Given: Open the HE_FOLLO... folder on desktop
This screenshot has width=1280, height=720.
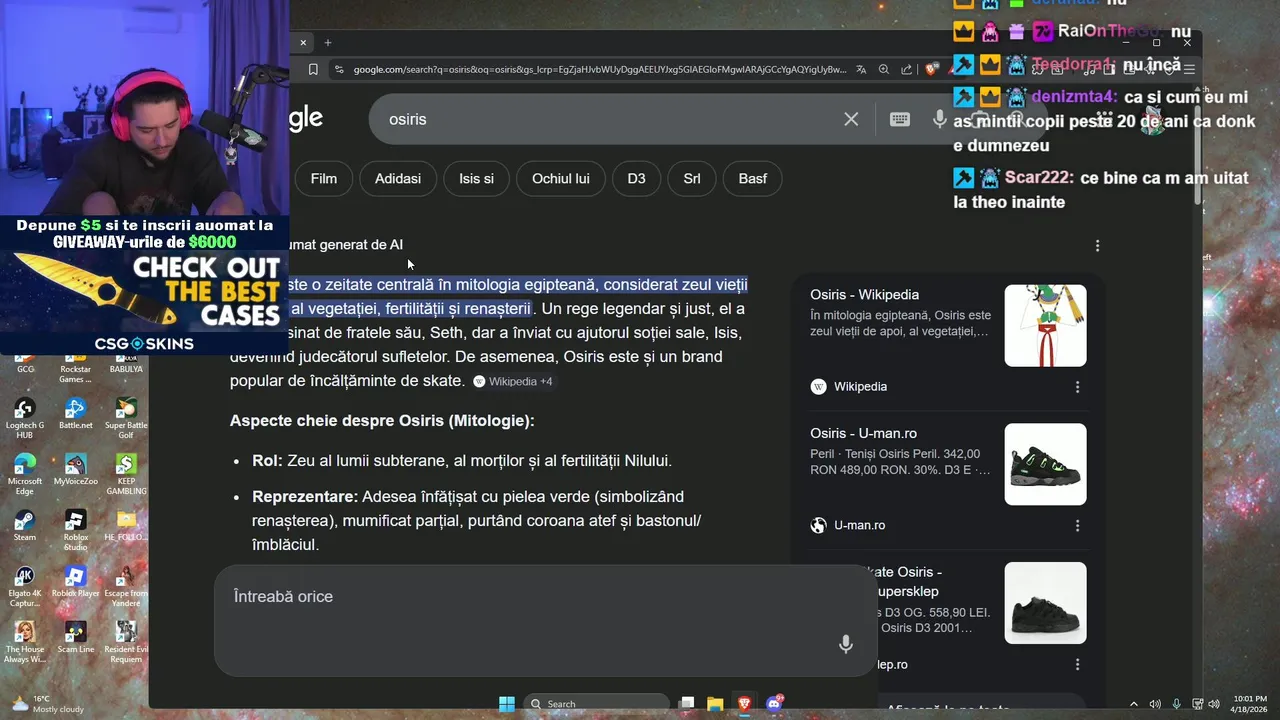Looking at the screenshot, I should pos(126,526).
